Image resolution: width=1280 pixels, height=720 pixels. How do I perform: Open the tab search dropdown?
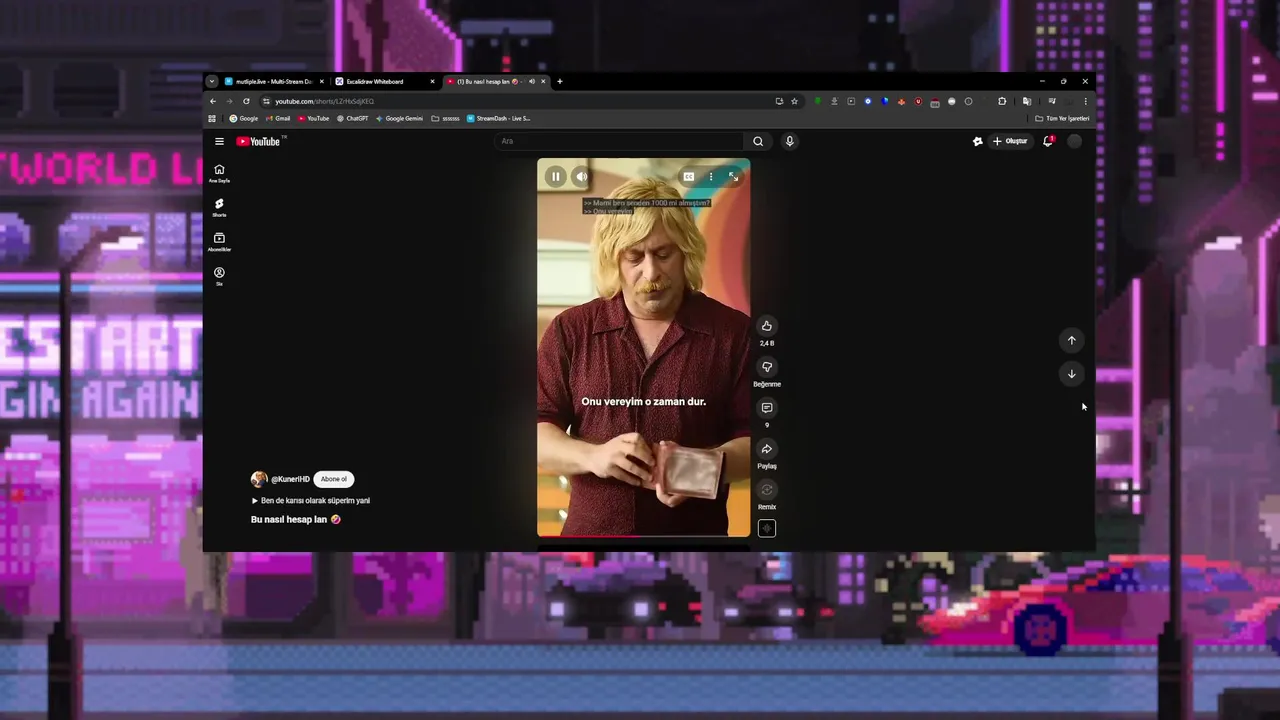coord(212,81)
